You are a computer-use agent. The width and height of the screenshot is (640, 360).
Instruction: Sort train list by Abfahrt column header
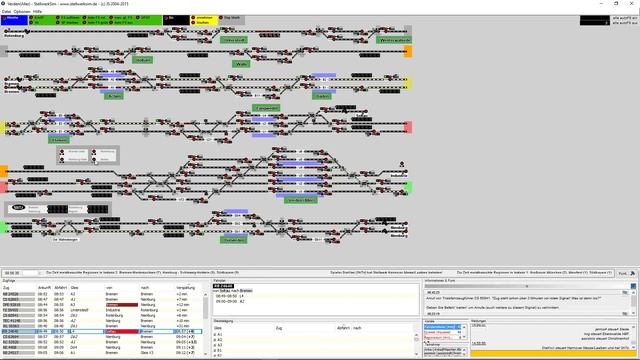point(60,288)
